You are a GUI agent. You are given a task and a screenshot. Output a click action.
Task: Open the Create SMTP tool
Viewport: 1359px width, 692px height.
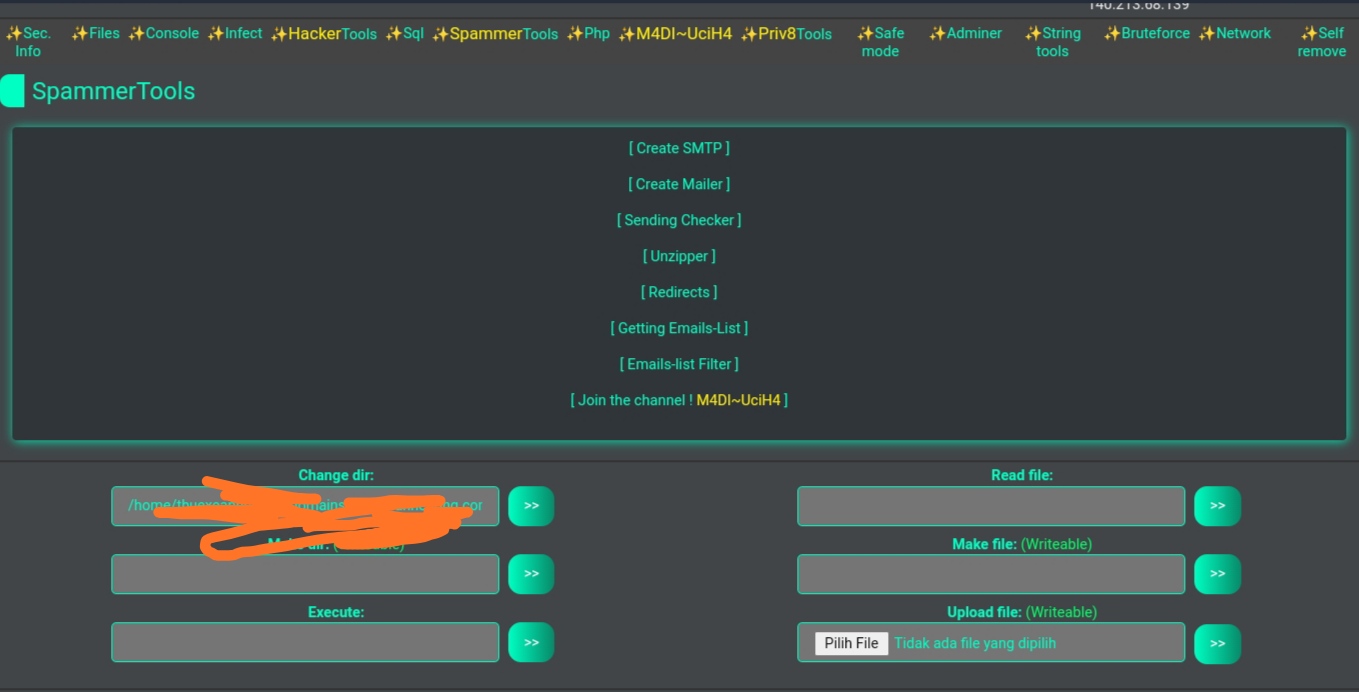point(679,147)
